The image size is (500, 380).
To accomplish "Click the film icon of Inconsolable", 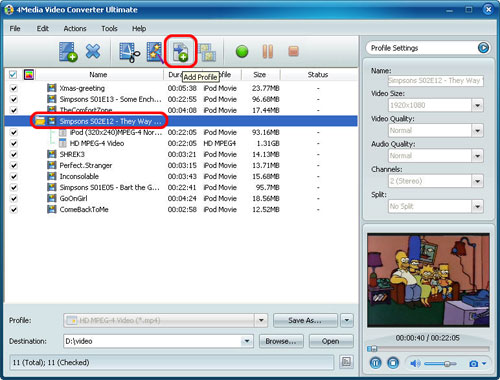I will tap(52, 176).
